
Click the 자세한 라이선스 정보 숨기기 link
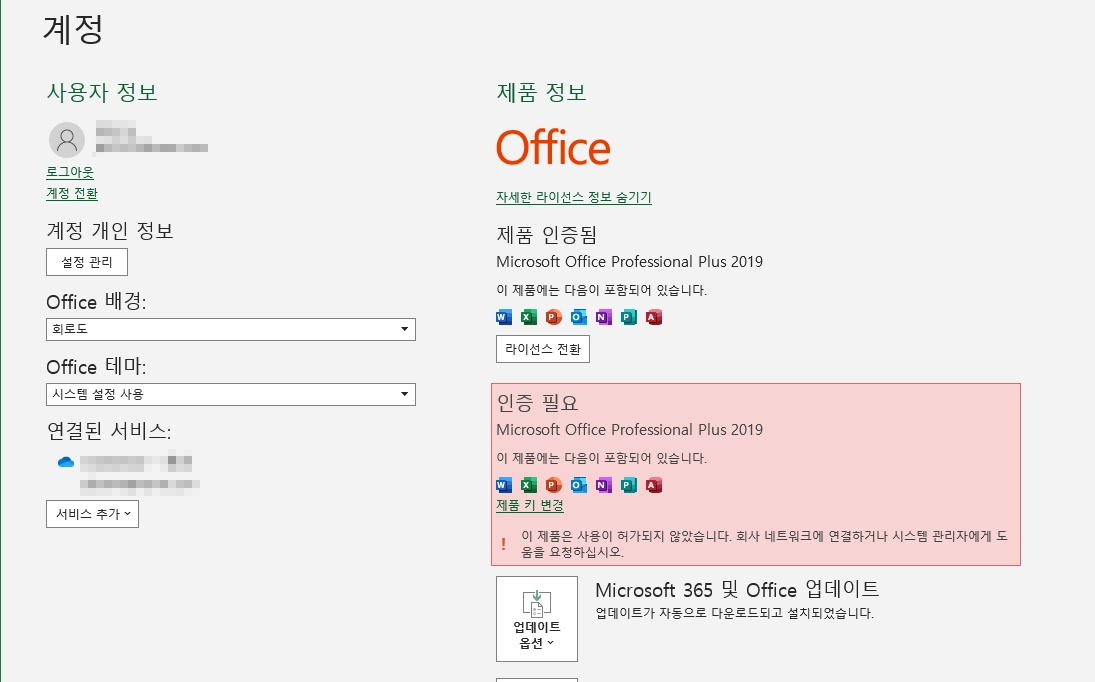[574, 198]
